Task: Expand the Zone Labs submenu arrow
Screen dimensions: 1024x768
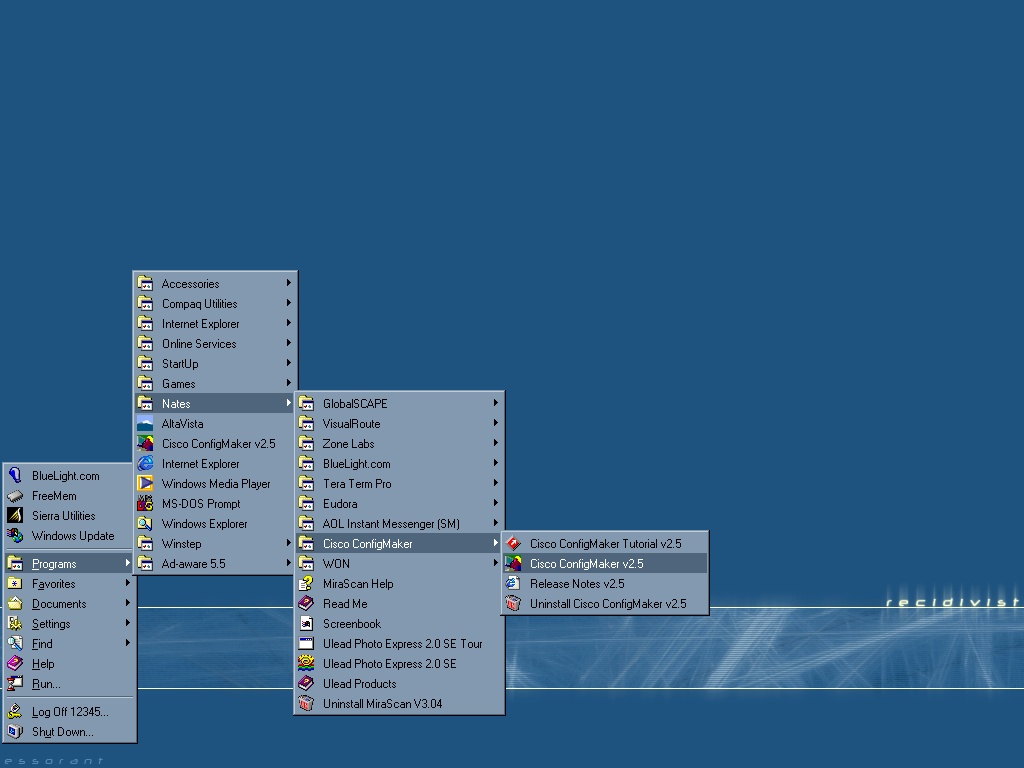Action: pos(496,443)
